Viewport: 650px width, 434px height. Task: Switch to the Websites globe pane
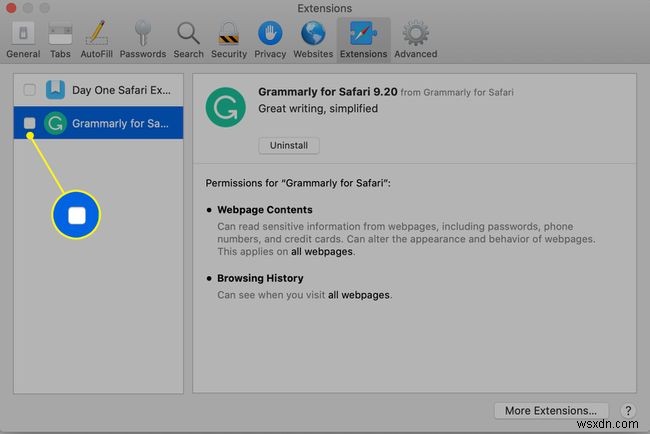[313, 40]
